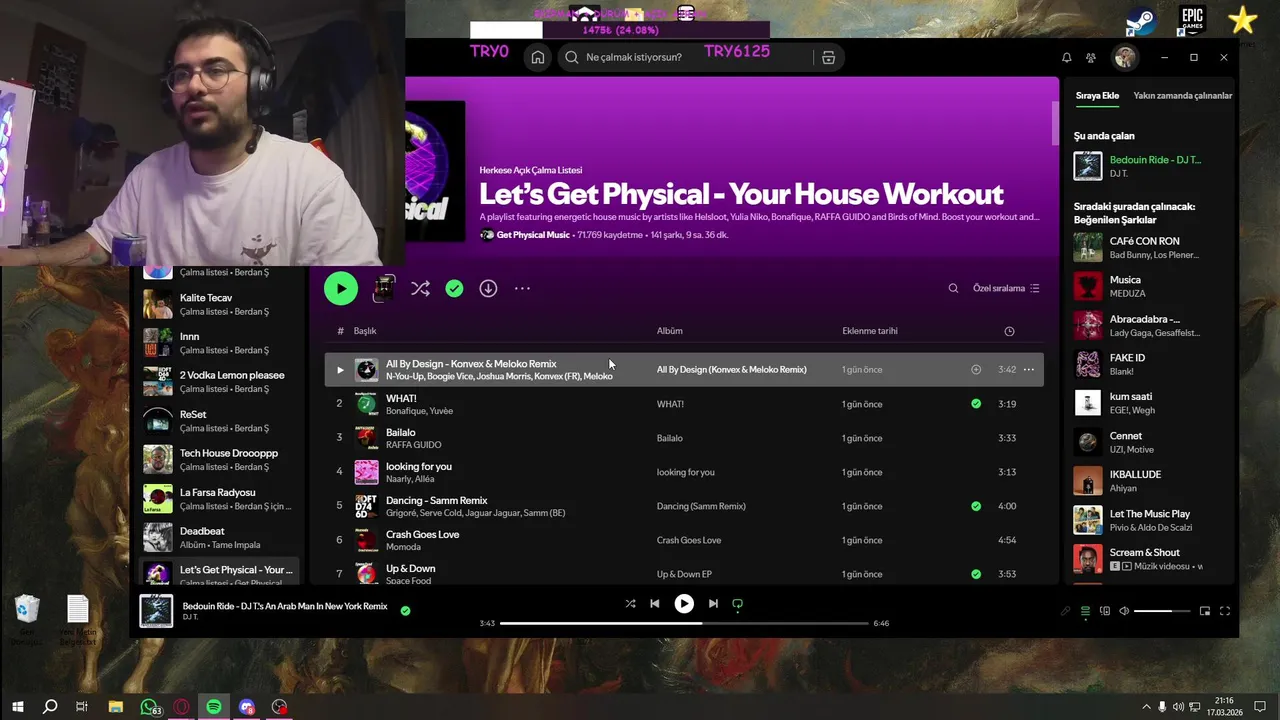Open WhatsApp from the taskbar
Image resolution: width=1280 pixels, height=720 pixels.
click(x=149, y=707)
